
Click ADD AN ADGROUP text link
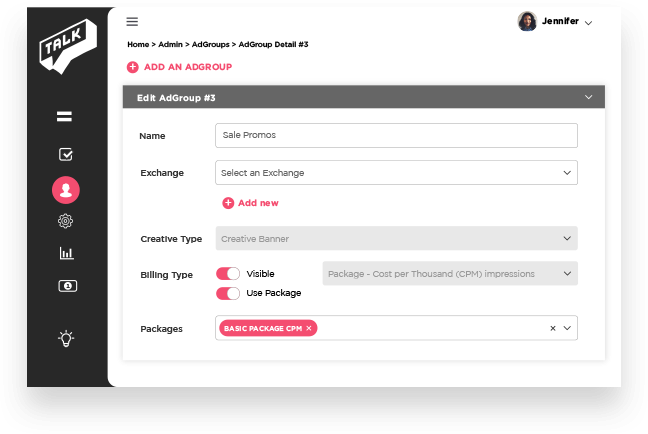point(188,67)
